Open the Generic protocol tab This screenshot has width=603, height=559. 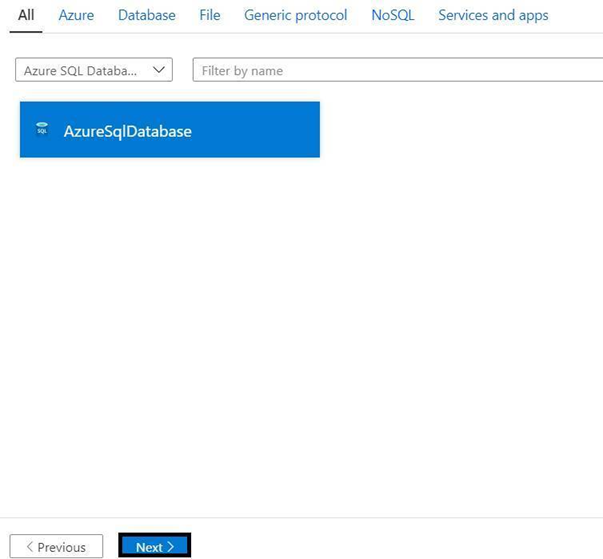295,15
